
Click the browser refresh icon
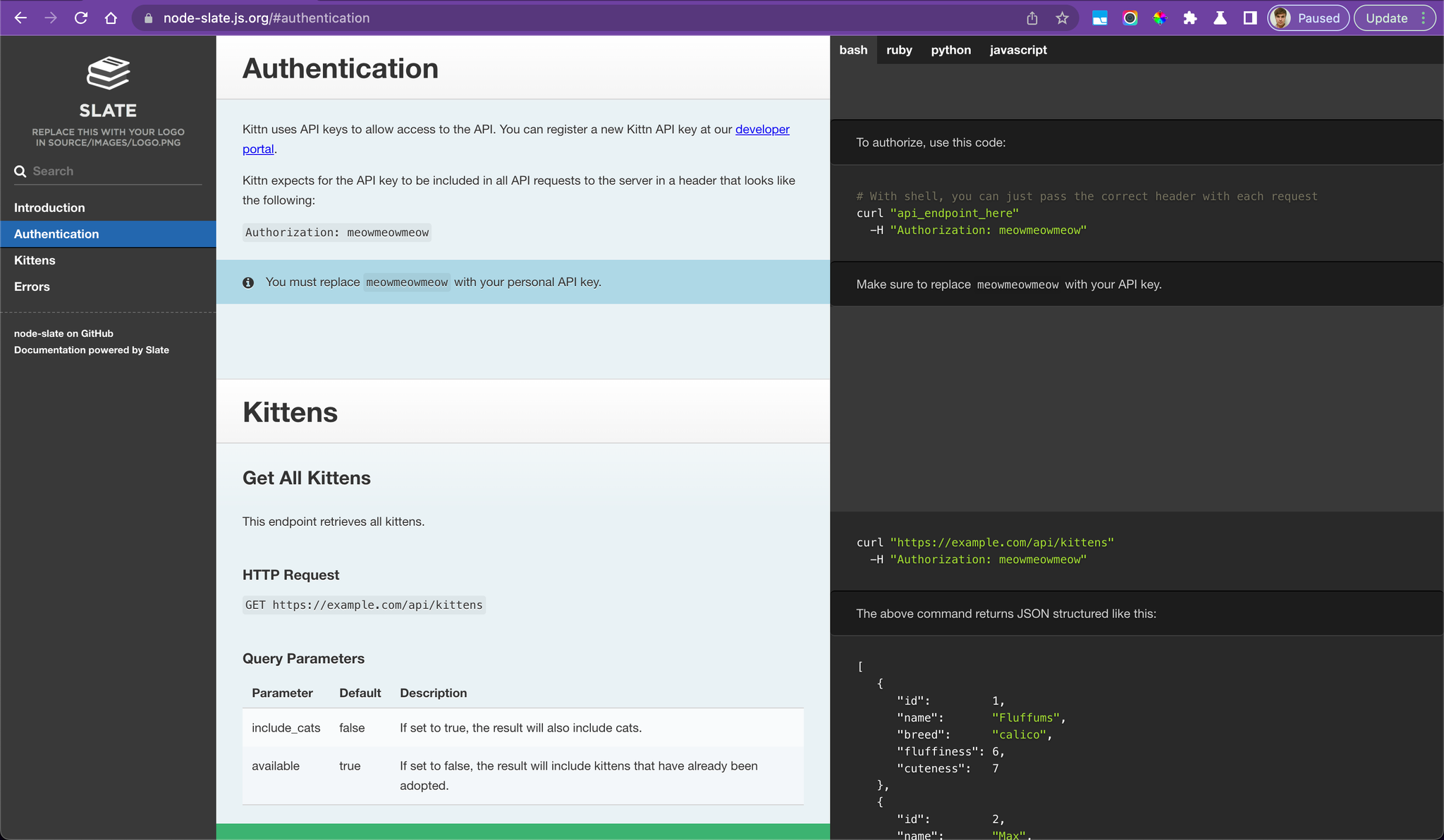pyautogui.click(x=81, y=18)
